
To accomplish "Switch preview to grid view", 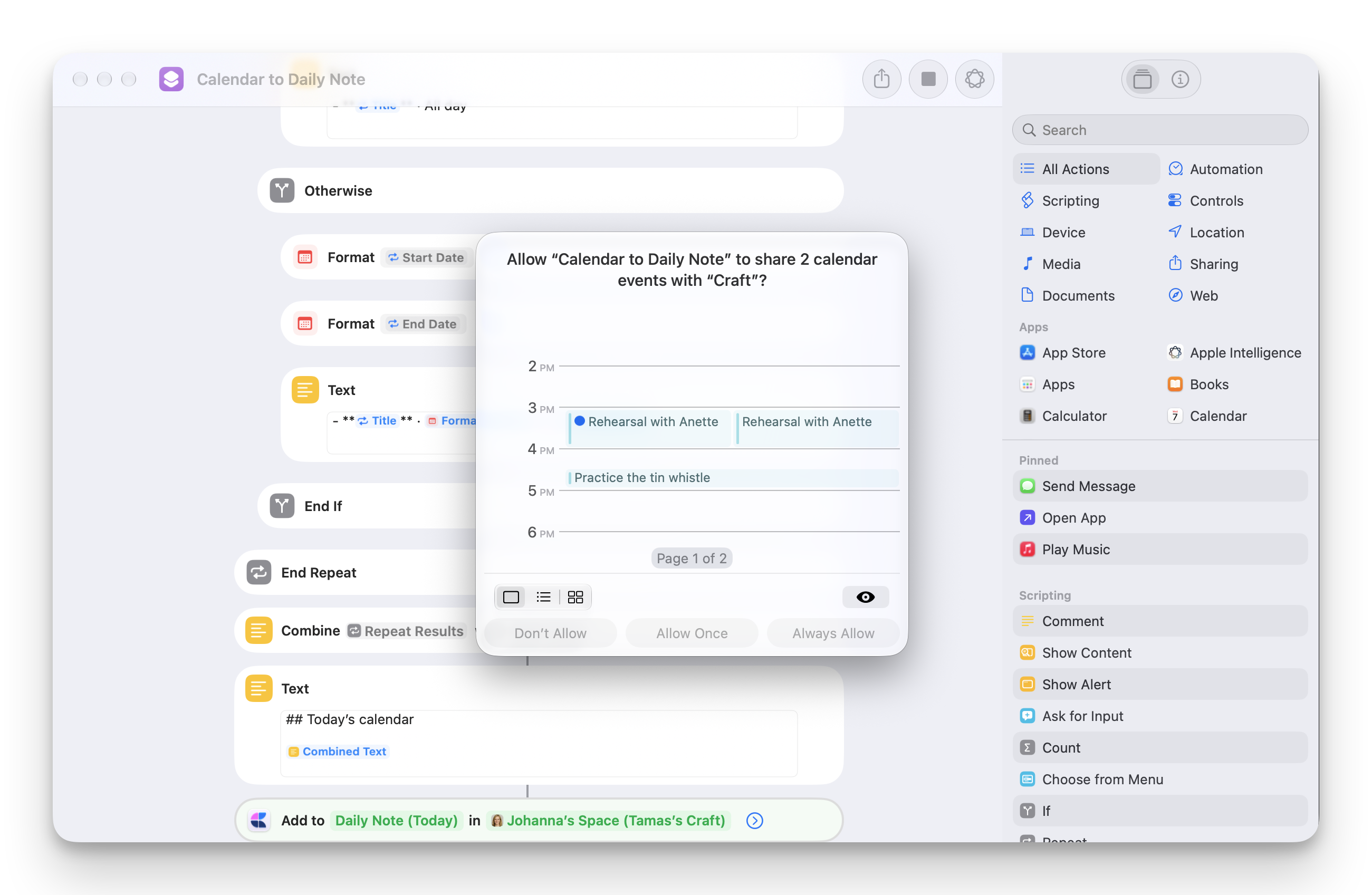I will [575, 596].
